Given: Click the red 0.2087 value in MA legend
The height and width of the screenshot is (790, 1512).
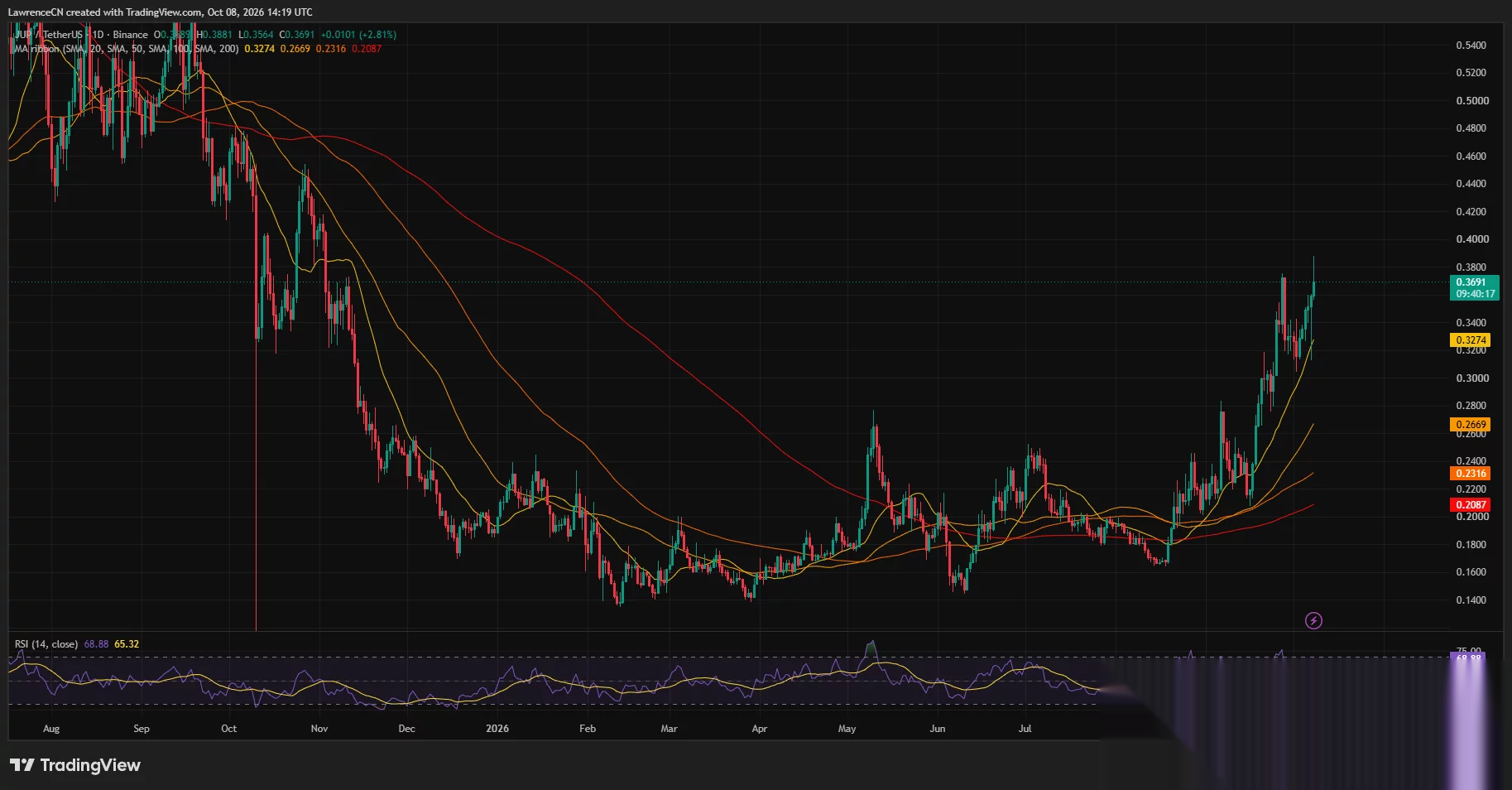Looking at the screenshot, I should pos(367,49).
